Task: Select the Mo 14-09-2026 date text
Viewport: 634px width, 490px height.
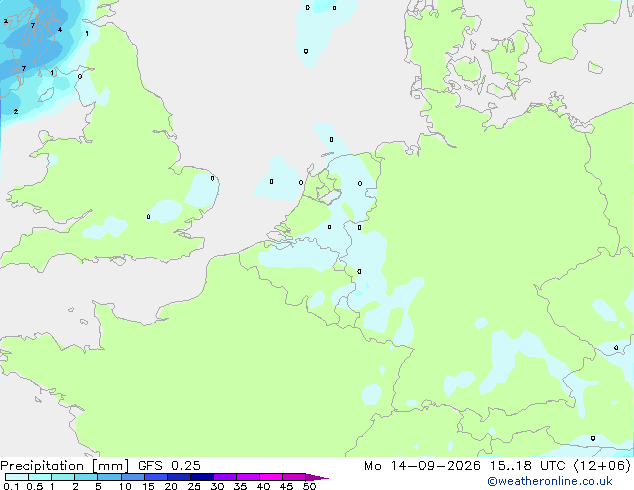Action: pyautogui.click(x=423, y=466)
